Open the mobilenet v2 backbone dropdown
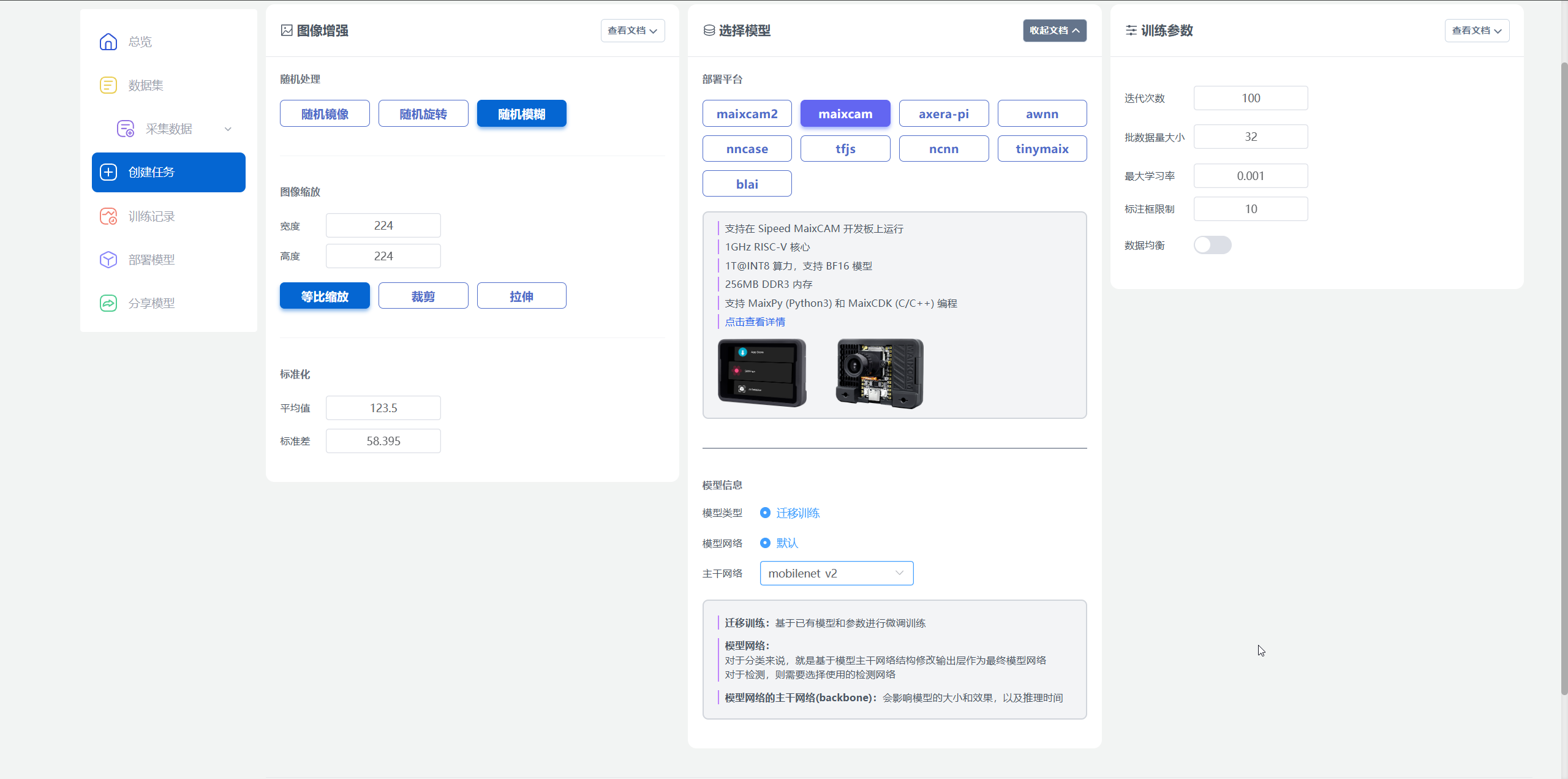 (837, 573)
